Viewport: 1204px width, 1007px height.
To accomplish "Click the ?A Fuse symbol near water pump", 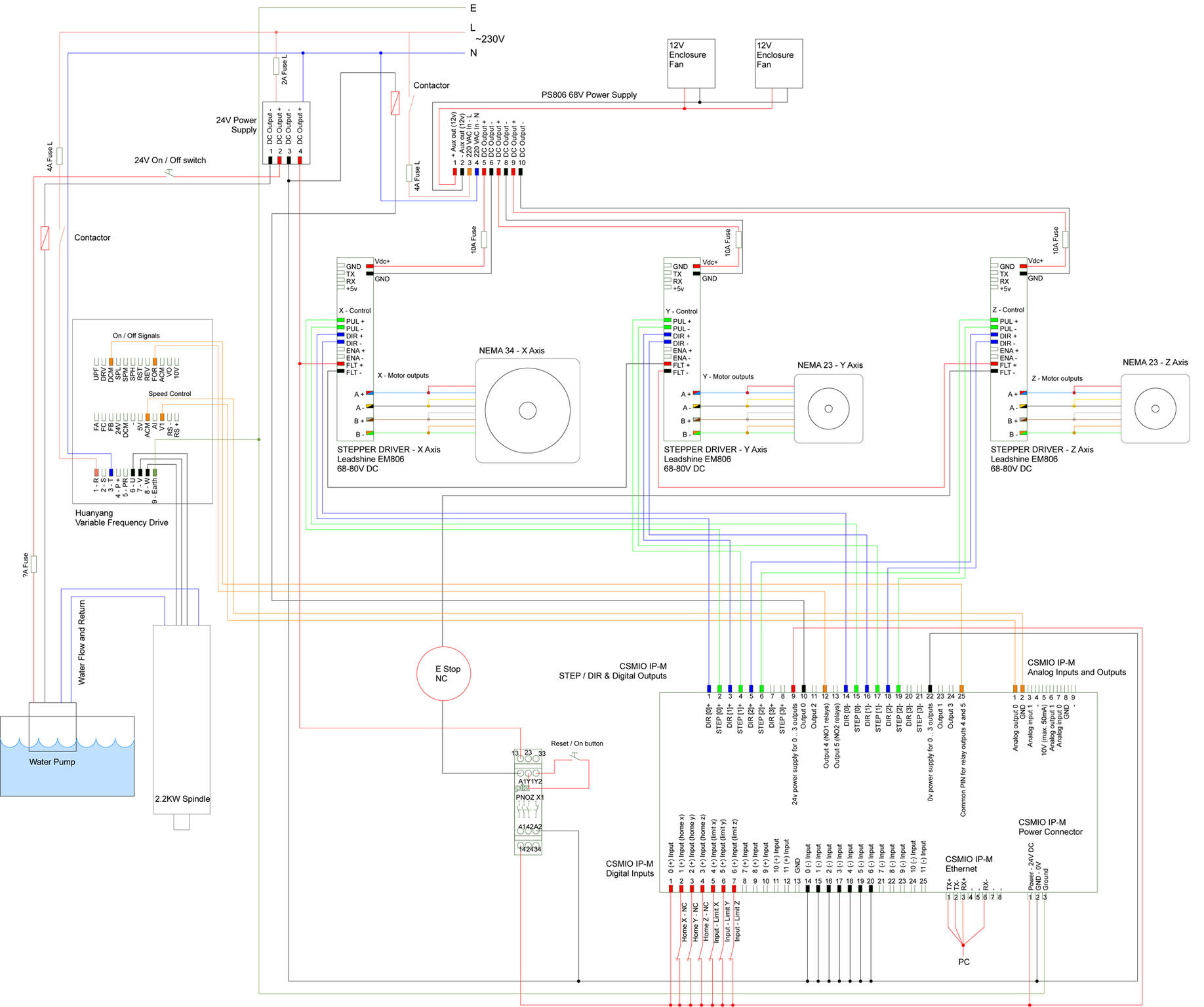I will click(33, 564).
